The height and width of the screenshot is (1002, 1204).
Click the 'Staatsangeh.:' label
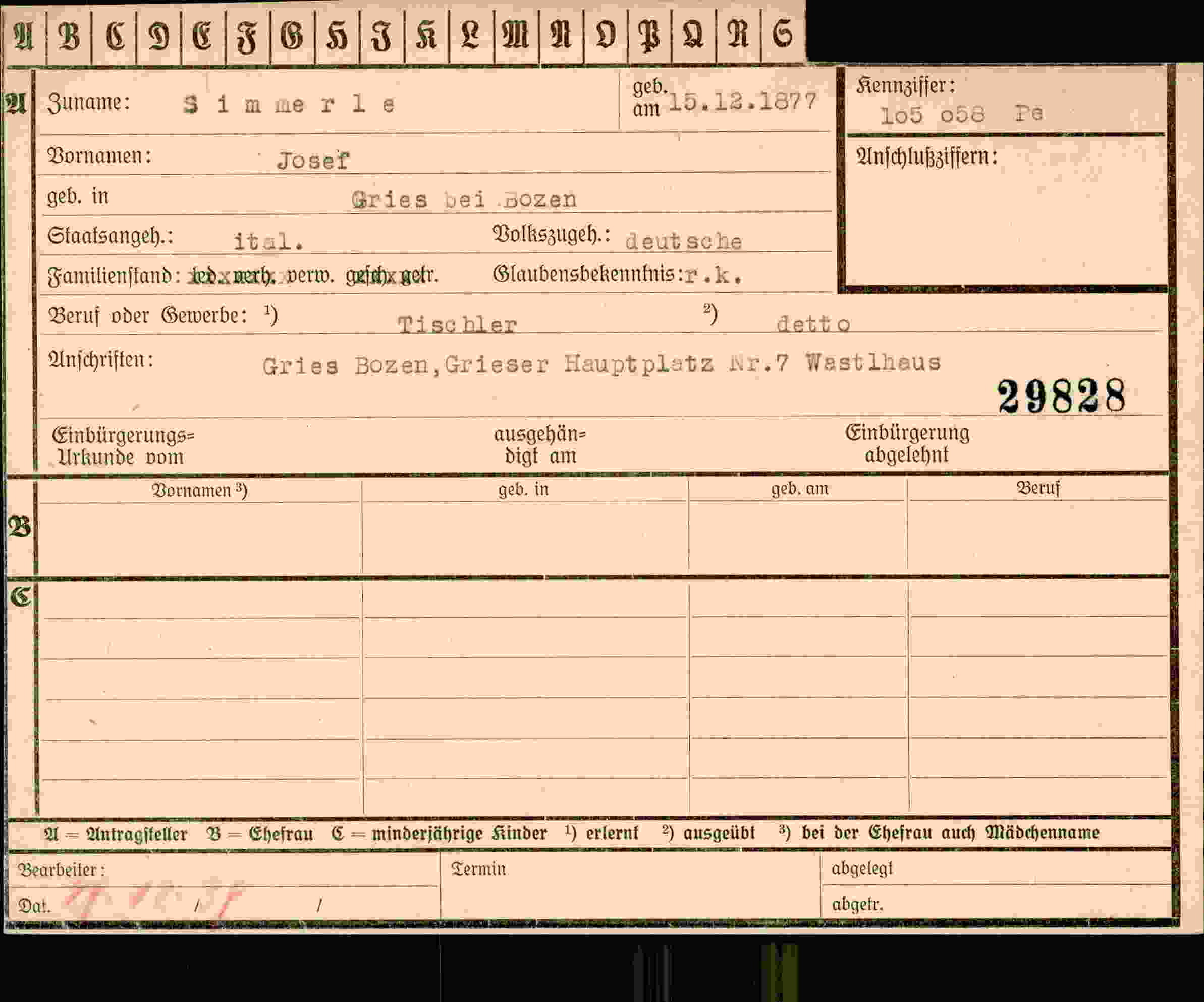point(111,236)
